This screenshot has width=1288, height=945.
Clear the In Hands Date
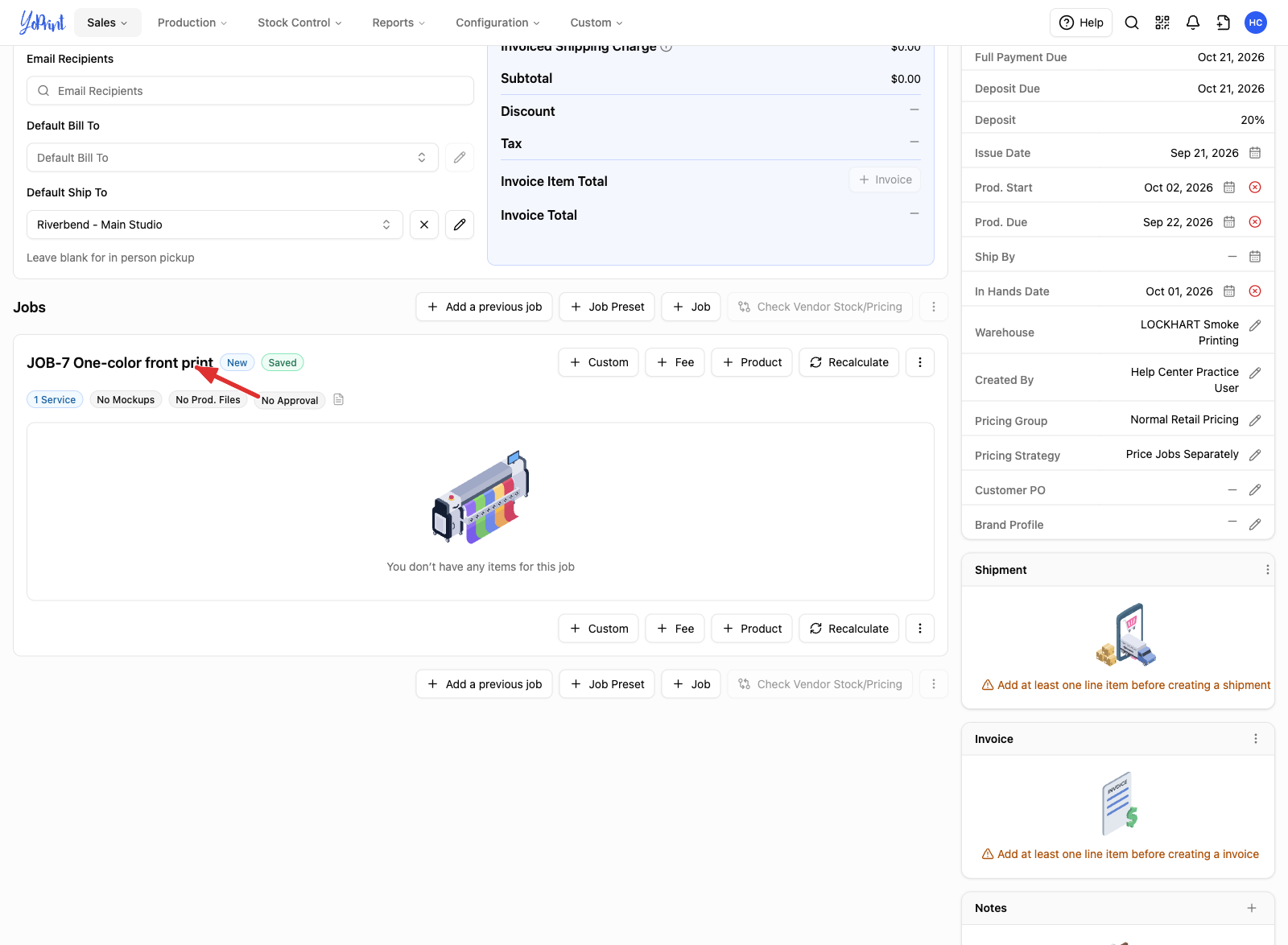point(1255,291)
